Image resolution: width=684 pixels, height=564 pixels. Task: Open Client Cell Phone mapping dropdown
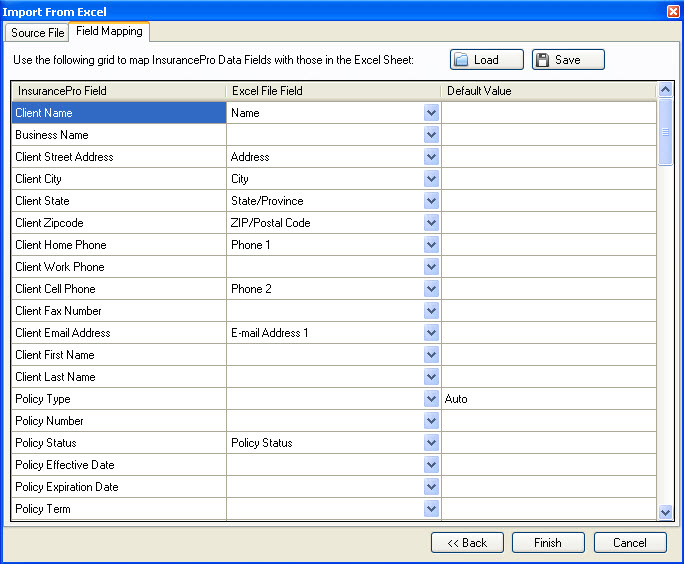[x=431, y=289]
